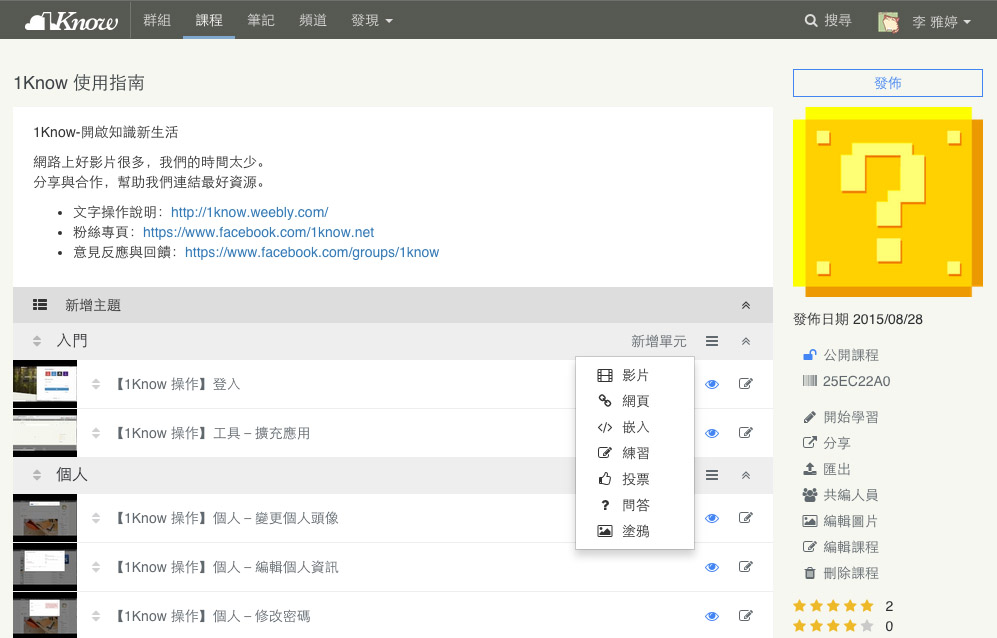Pick 投票 from the unit type menu
This screenshot has width=997, height=638.
coord(635,479)
